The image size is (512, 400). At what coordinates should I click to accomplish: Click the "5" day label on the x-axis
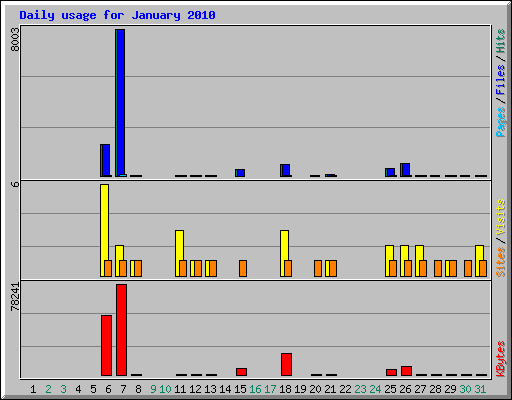(93, 389)
